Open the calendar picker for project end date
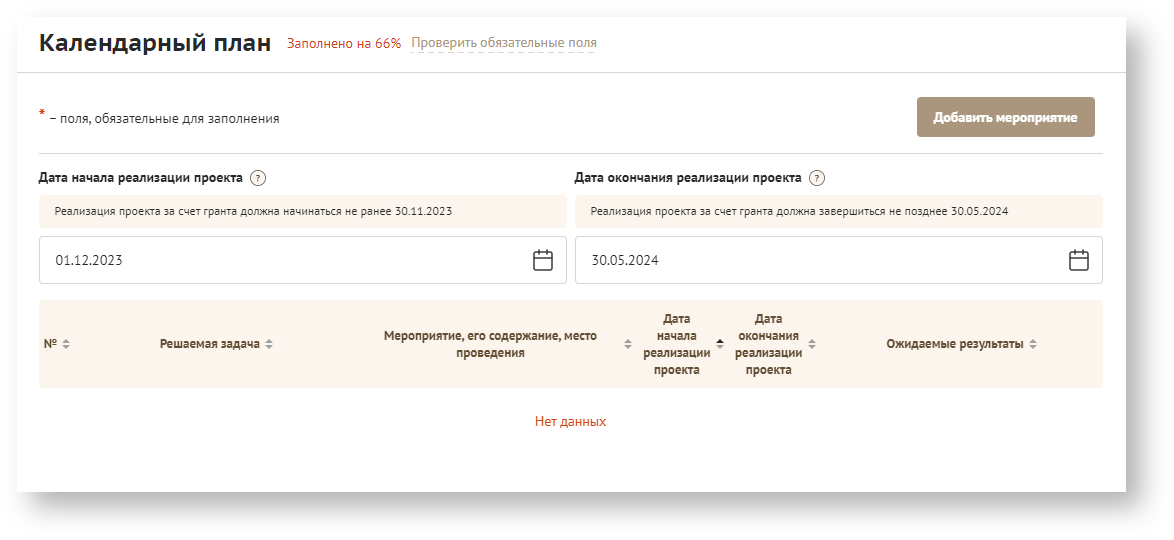This screenshot has width=1174, height=540. [1078, 261]
